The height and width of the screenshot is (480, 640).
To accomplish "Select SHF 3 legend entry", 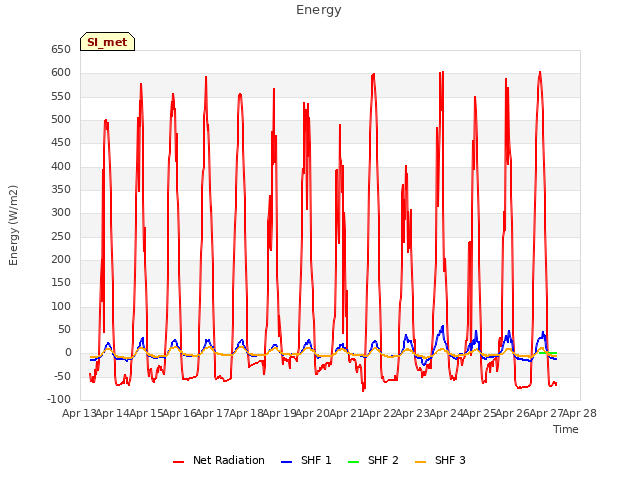I will pyautogui.click(x=440, y=460).
